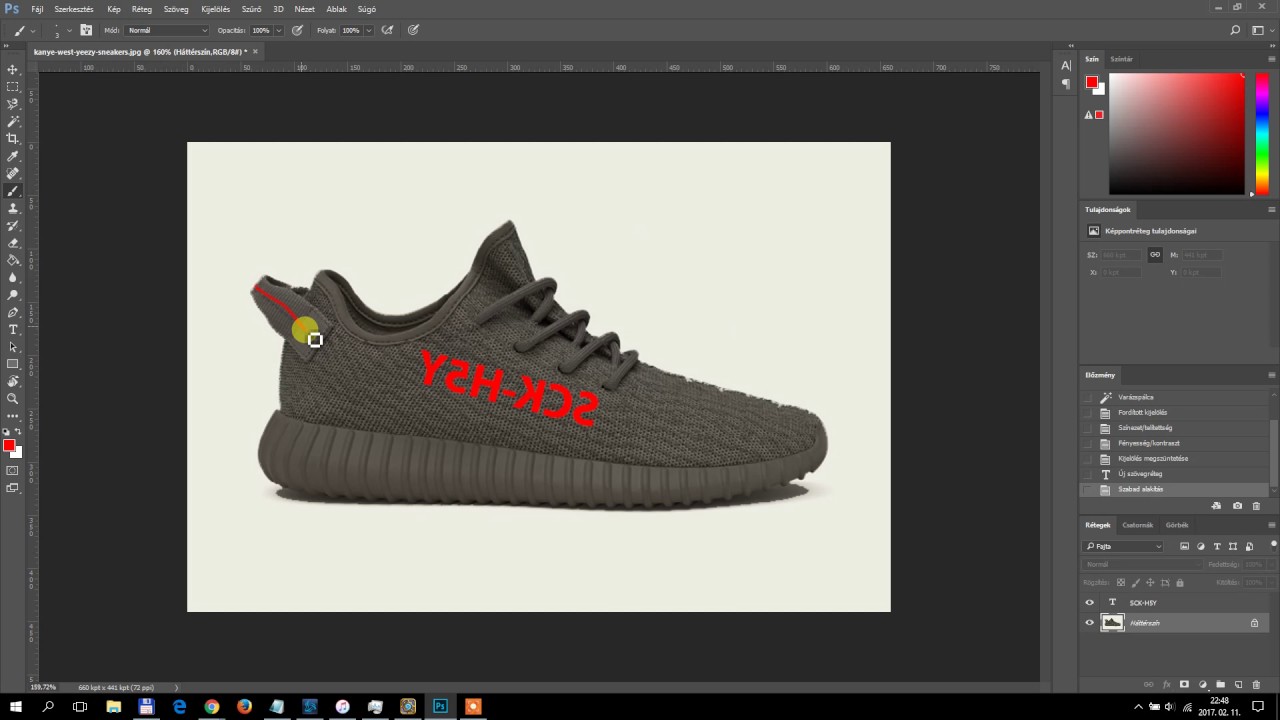Viewport: 1280px width, 720px height.
Task: Toggle layer filtering switch
Action: pos(1274,545)
